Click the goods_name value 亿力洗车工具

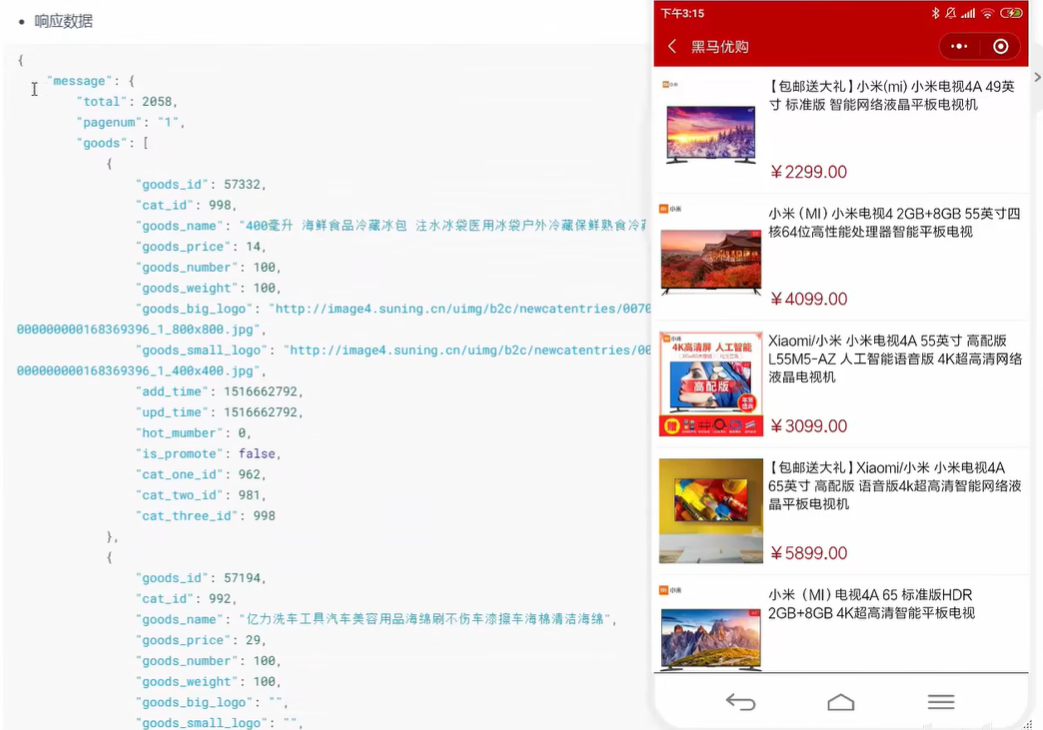pyautogui.click(x=426, y=619)
